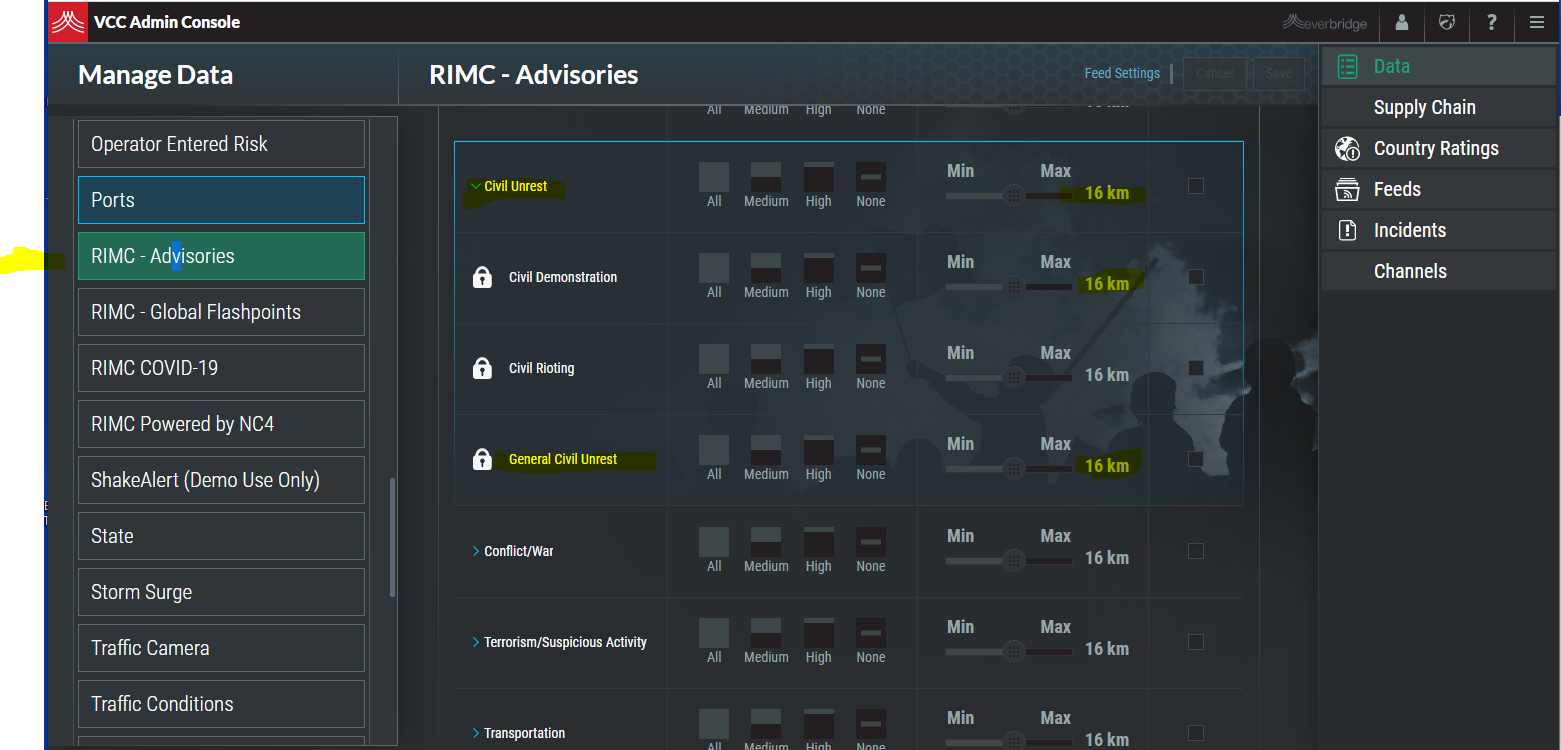Open Country Ratings from the menu
Viewport: 1561px width, 750px height.
1439,149
